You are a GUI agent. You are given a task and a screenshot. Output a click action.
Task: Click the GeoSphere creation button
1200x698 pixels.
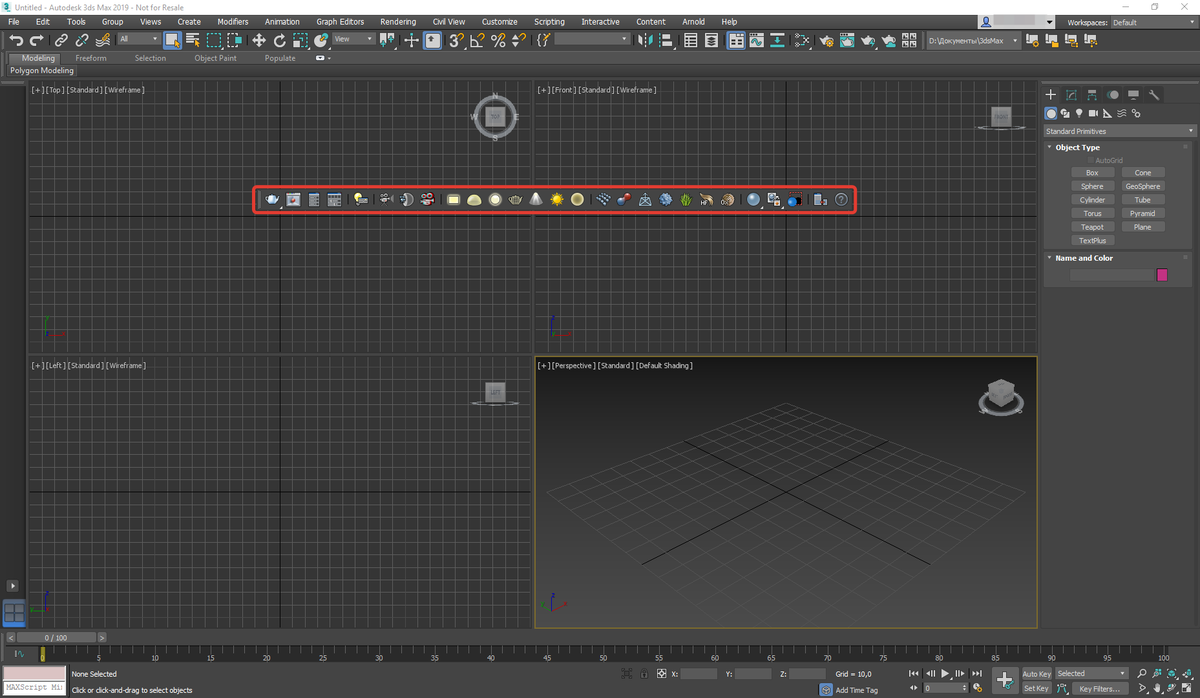[1142, 185]
